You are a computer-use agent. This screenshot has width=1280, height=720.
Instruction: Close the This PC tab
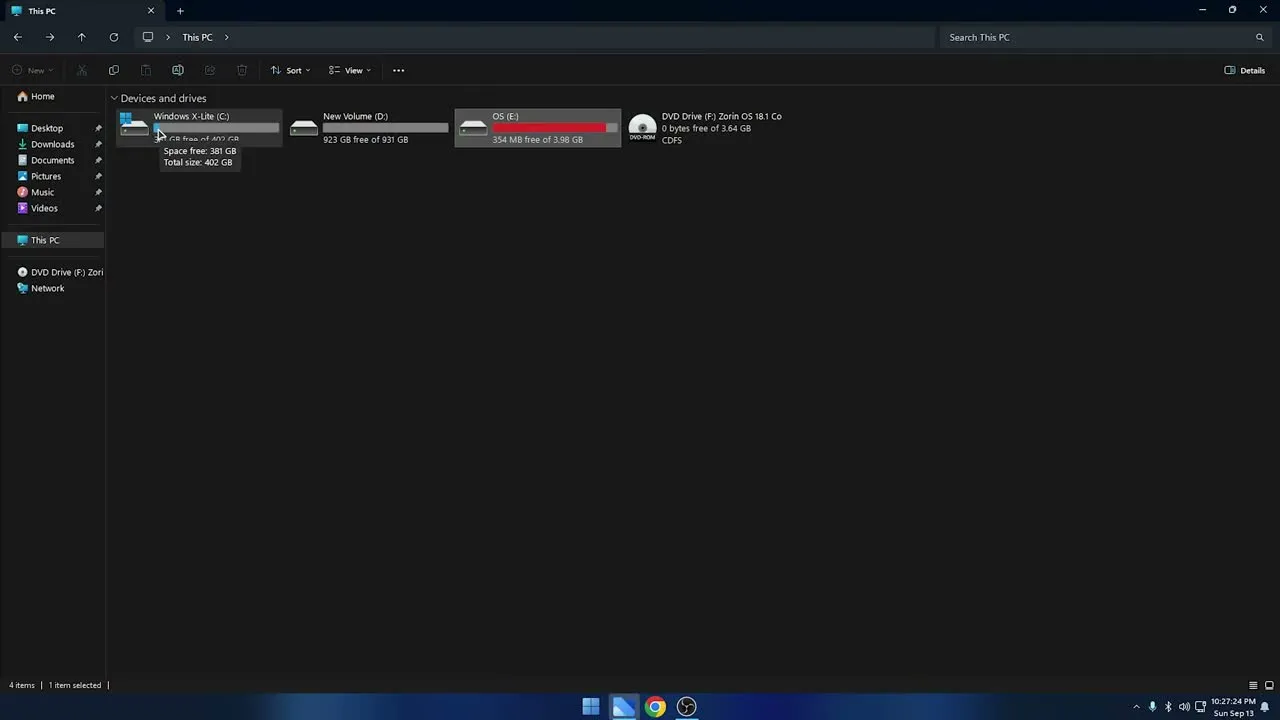click(151, 11)
